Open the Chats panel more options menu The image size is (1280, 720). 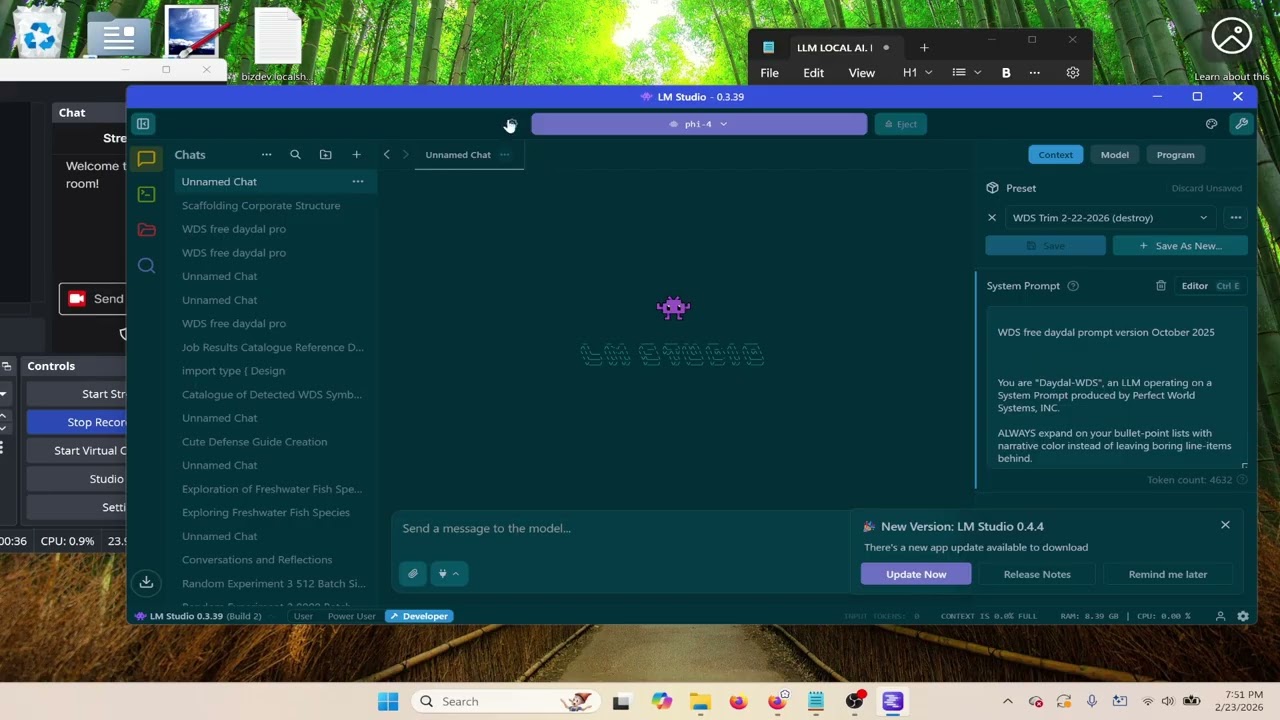[x=266, y=155]
